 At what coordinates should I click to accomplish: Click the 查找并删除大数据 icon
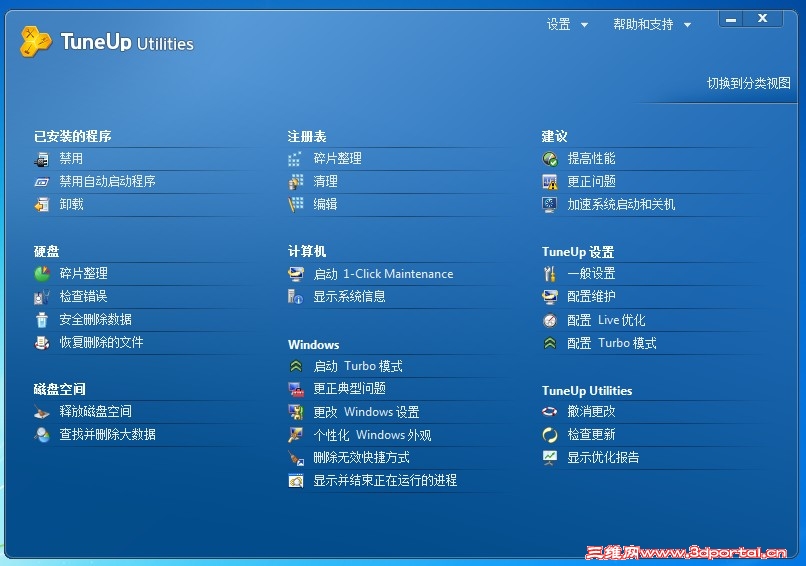tap(42, 435)
